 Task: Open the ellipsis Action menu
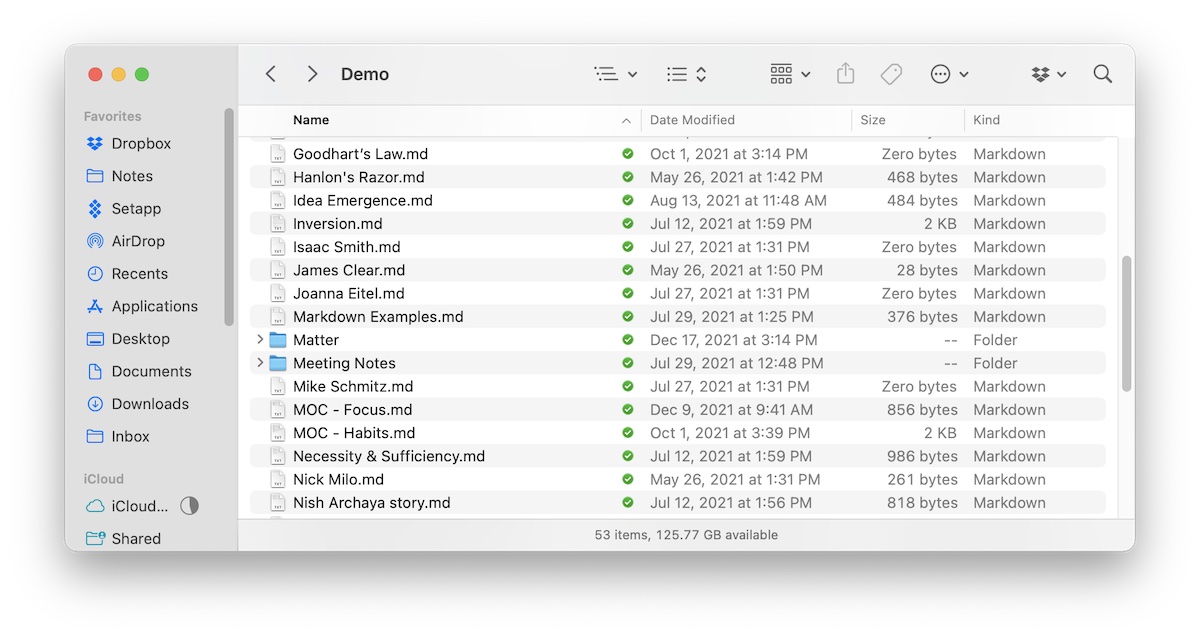[x=949, y=74]
